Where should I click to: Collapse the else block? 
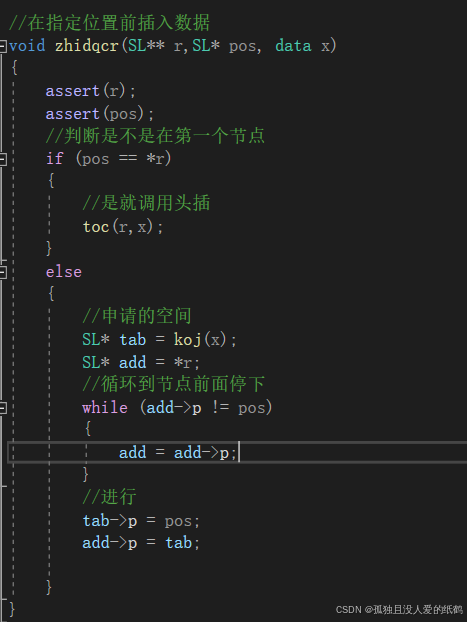3,273
